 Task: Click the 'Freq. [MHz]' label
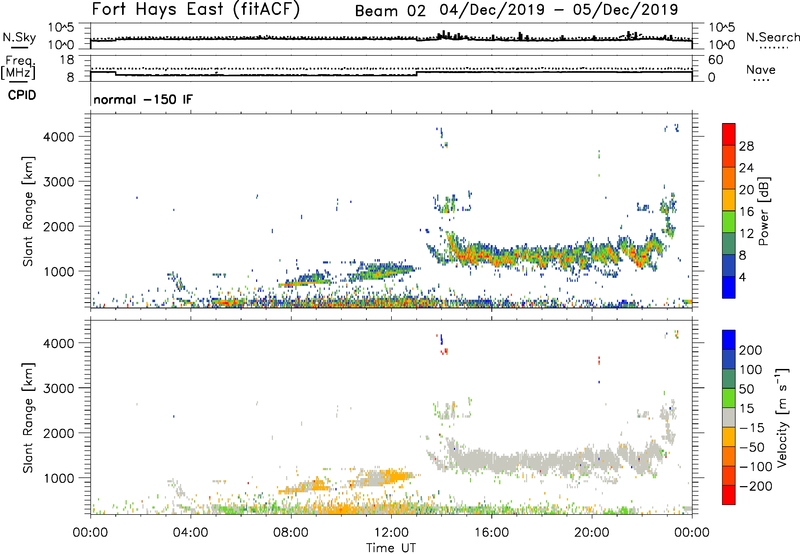[x=18, y=67]
